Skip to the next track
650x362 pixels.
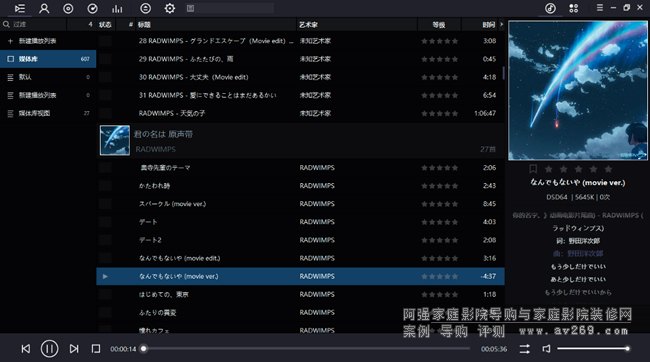coord(74,349)
